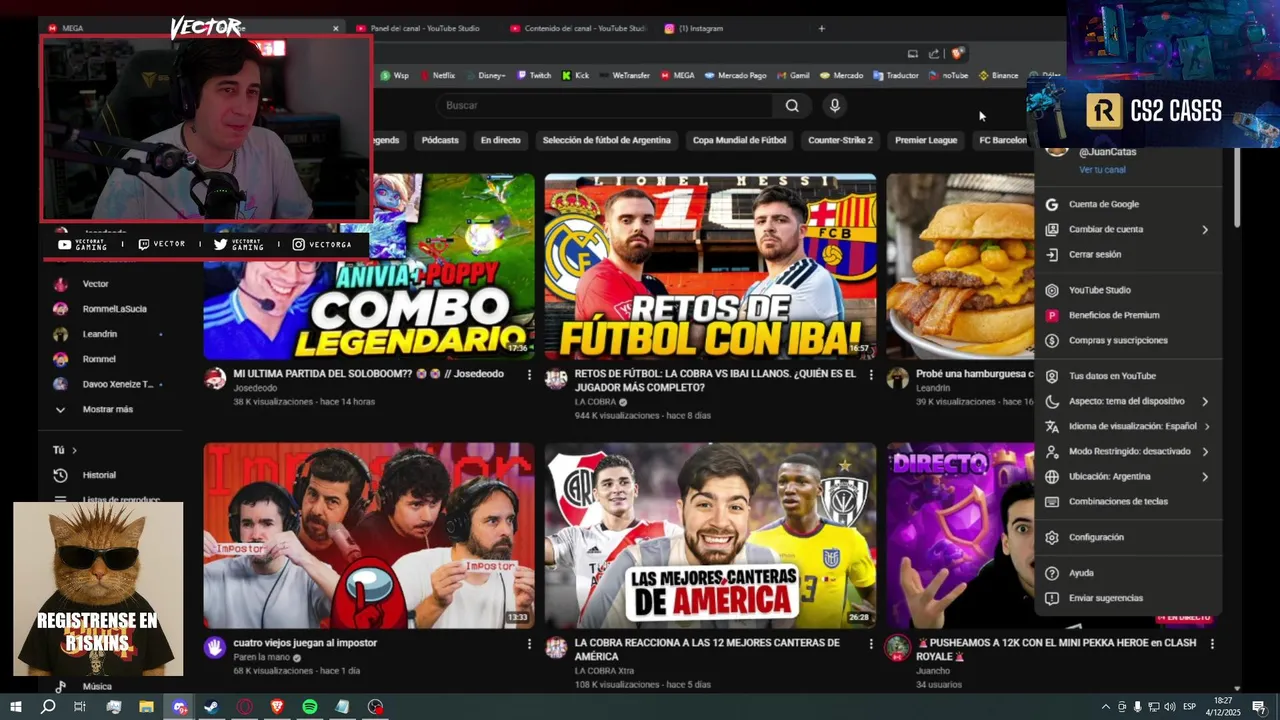This screenshot has width=1280, height=720.
Task: Filter by Premier League chip
Action: (x=926, y=140)
